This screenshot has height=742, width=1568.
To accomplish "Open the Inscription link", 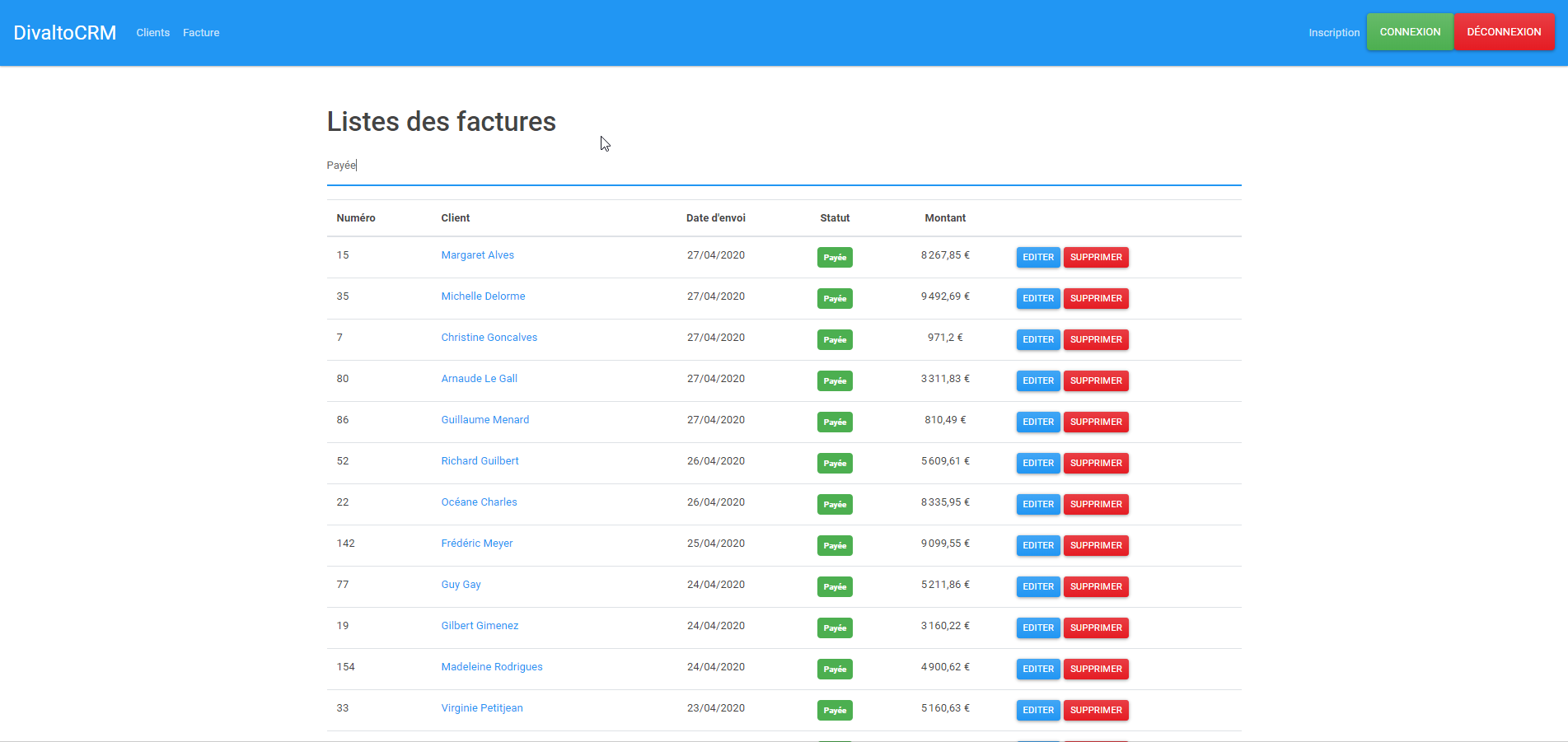I will 1334,33.
